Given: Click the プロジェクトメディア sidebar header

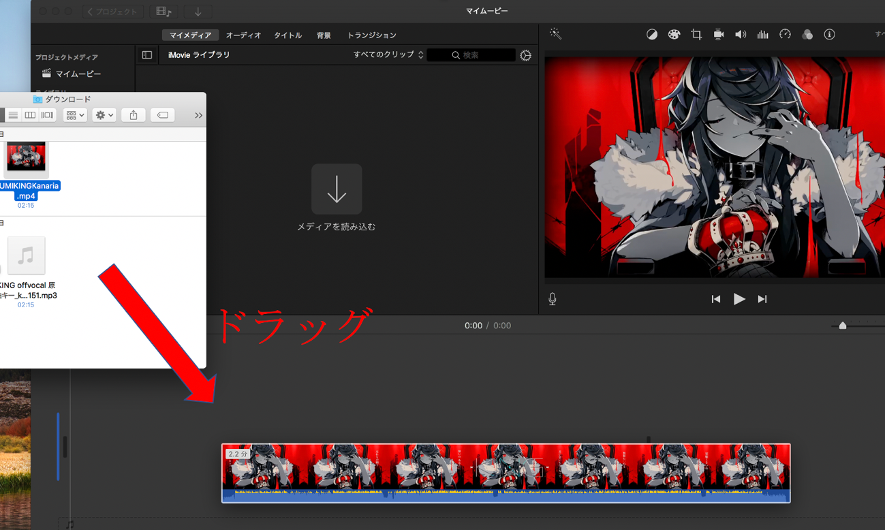Looking at the screenshot, I should click(67, 57).
